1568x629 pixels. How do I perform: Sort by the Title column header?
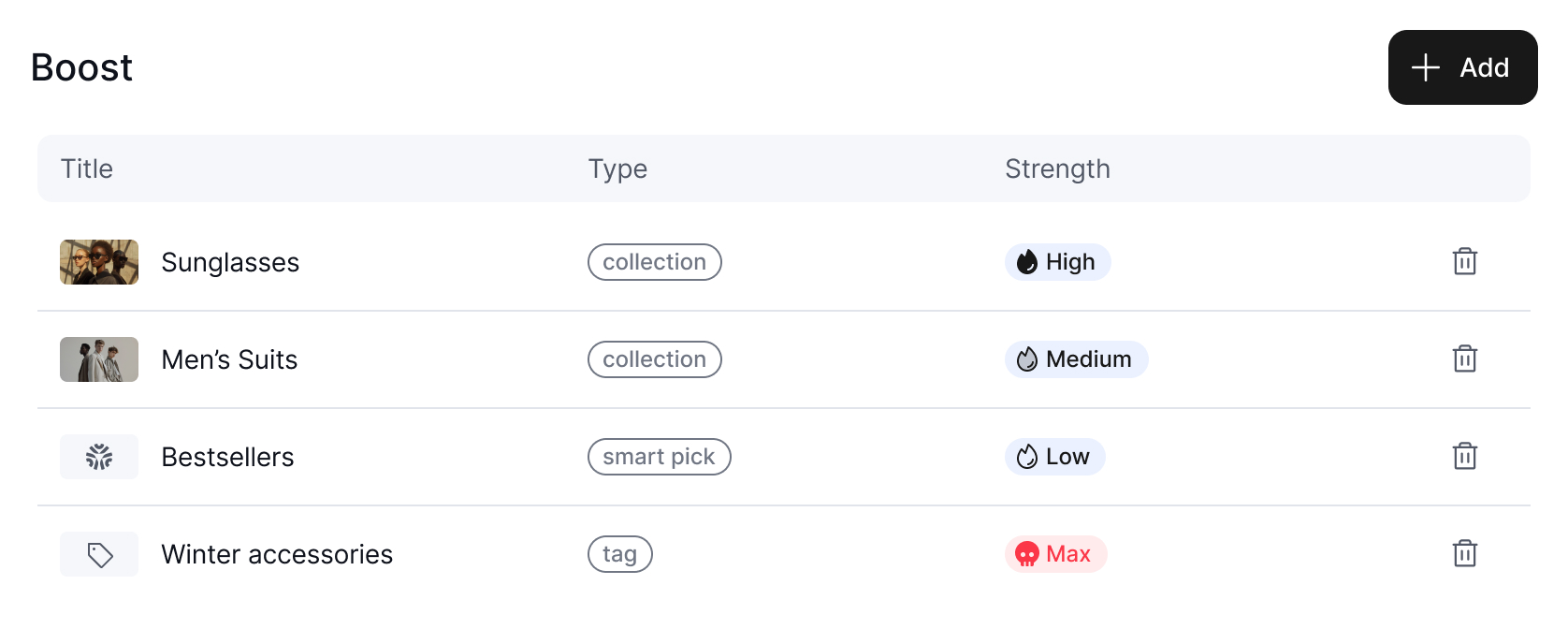click(86, 168)
